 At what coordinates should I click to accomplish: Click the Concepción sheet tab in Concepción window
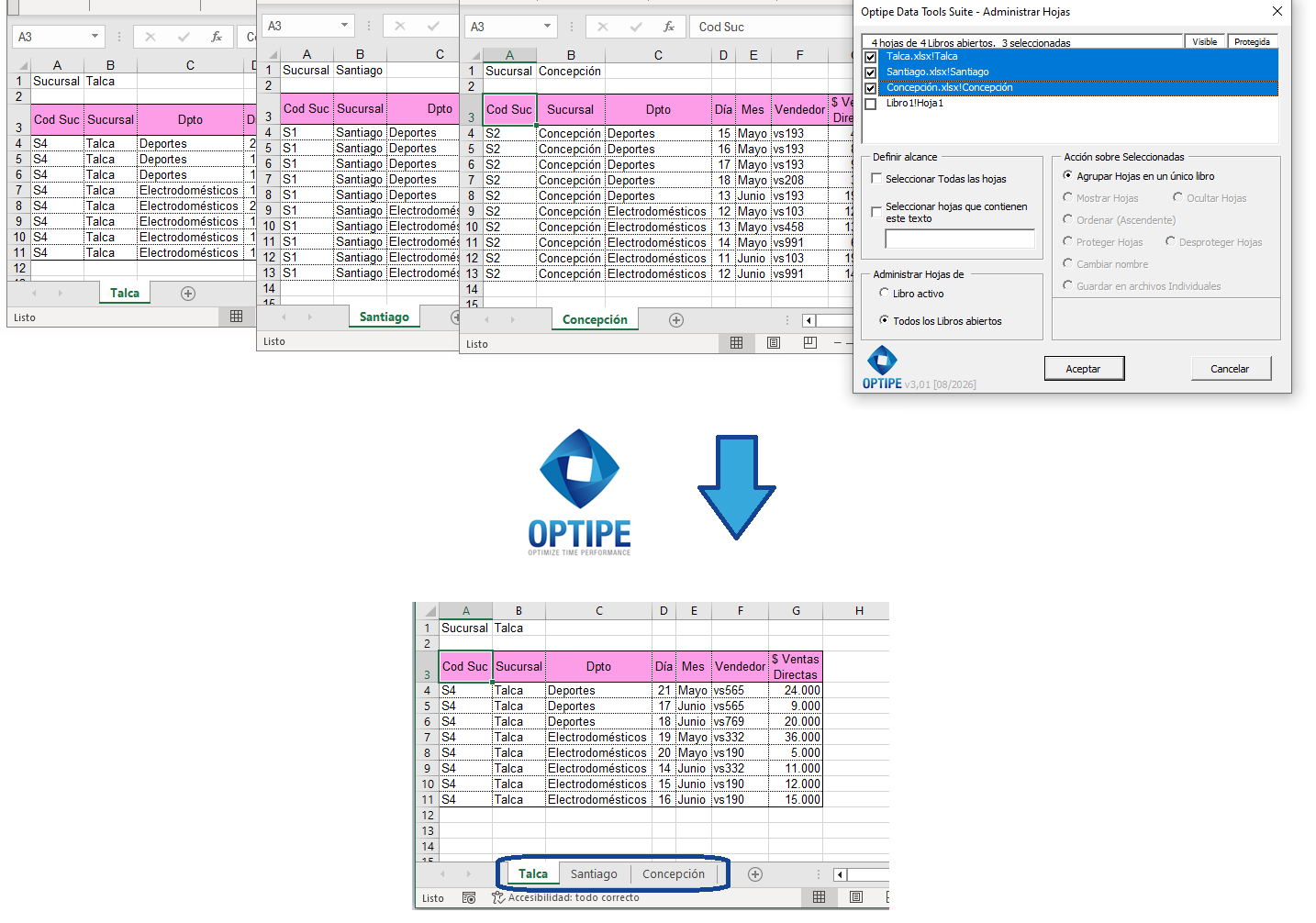coord(595,320)
